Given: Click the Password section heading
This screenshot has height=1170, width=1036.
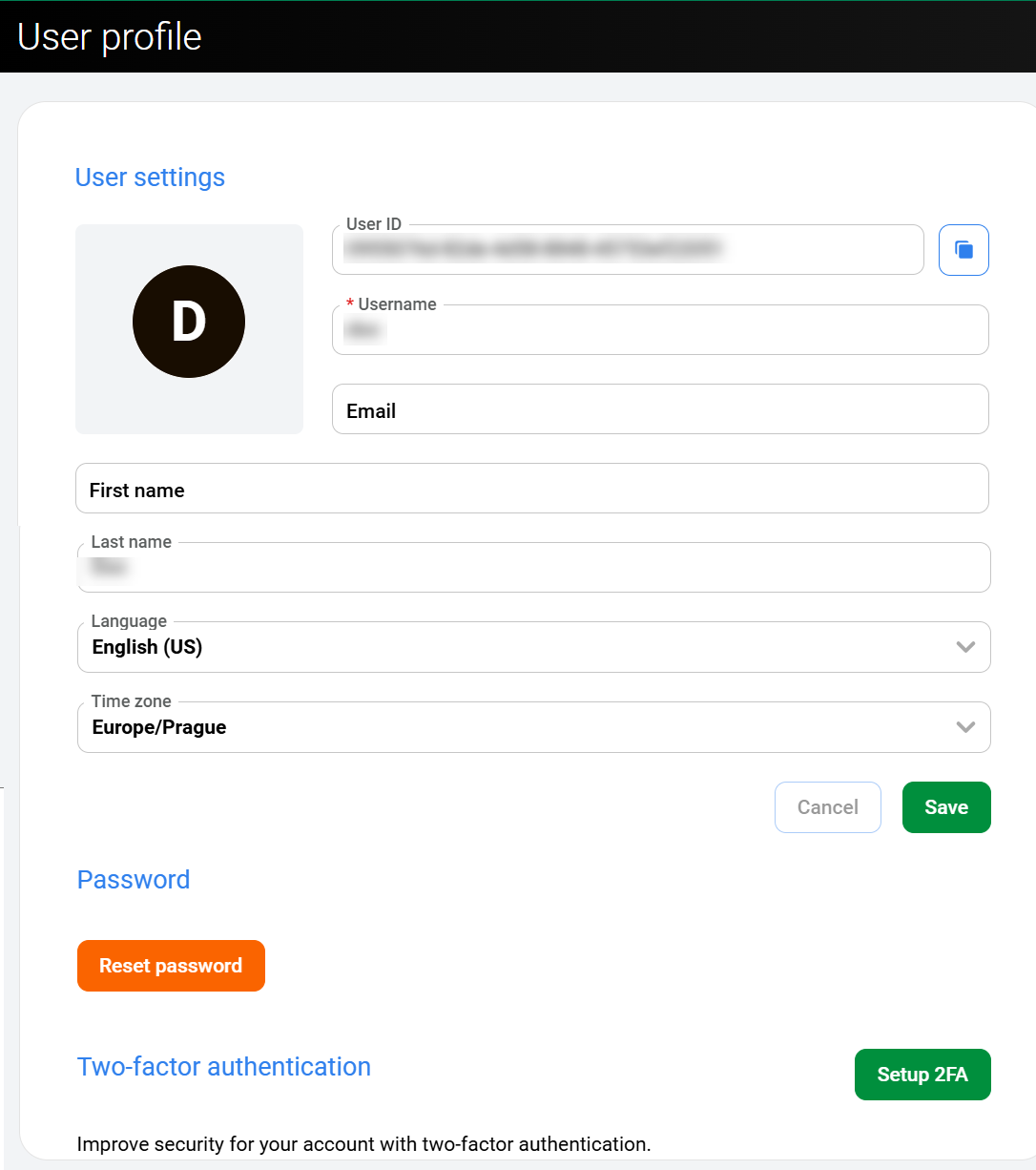Looking at the screenshot, I should point(134,880).
